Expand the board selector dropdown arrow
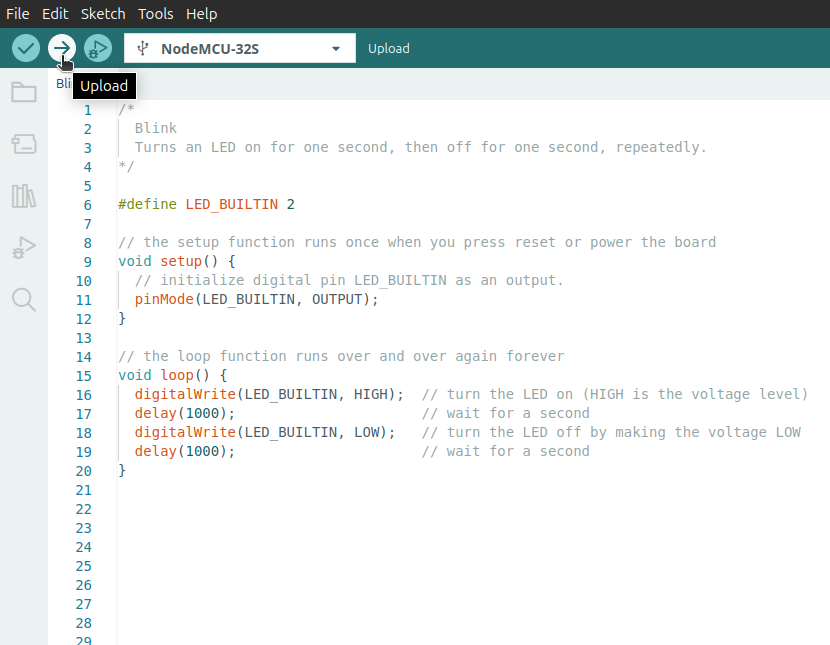The image size is (830, 645). point(336,48)
